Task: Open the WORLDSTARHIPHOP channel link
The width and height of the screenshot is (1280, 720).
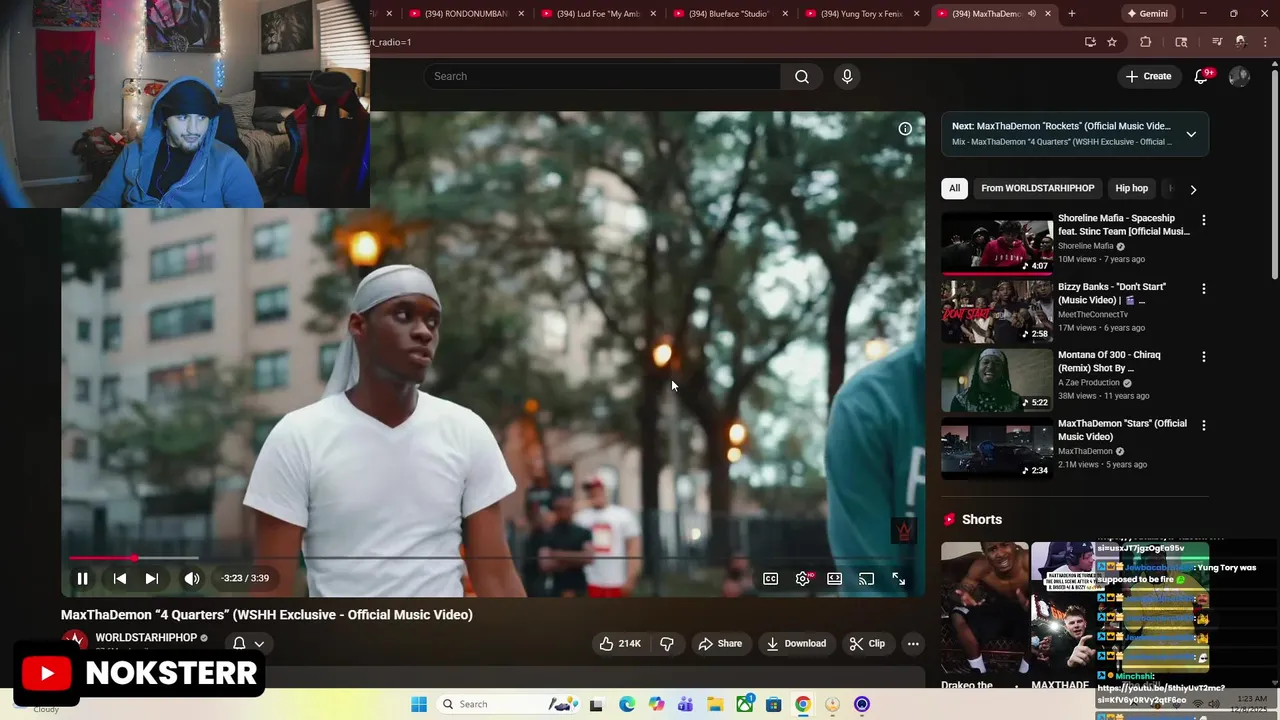Action: coord(146,637)
